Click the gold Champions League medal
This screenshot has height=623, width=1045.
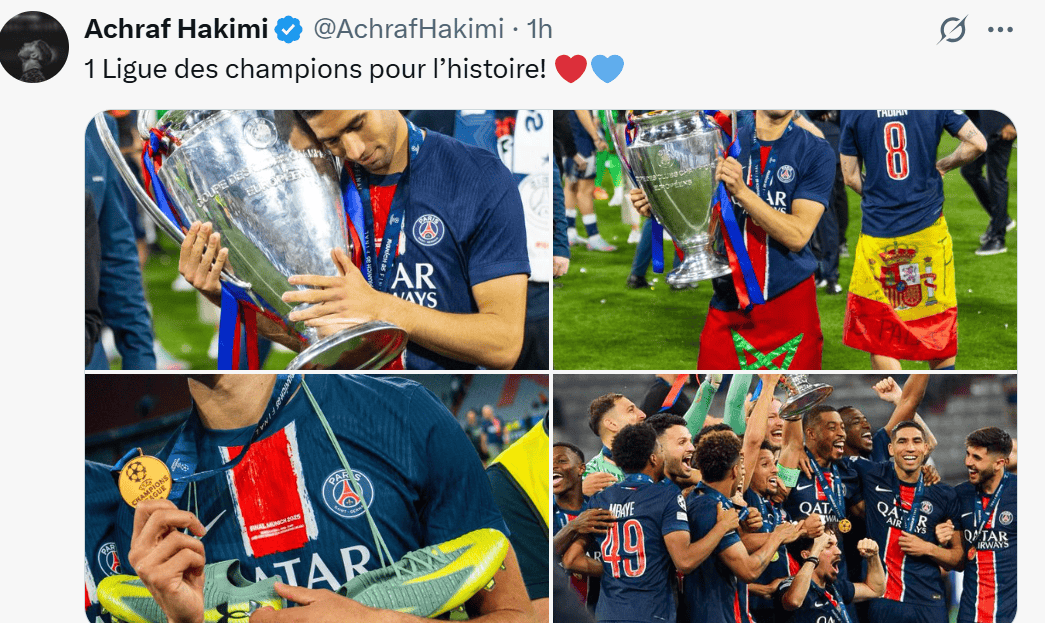coord(145,481)
